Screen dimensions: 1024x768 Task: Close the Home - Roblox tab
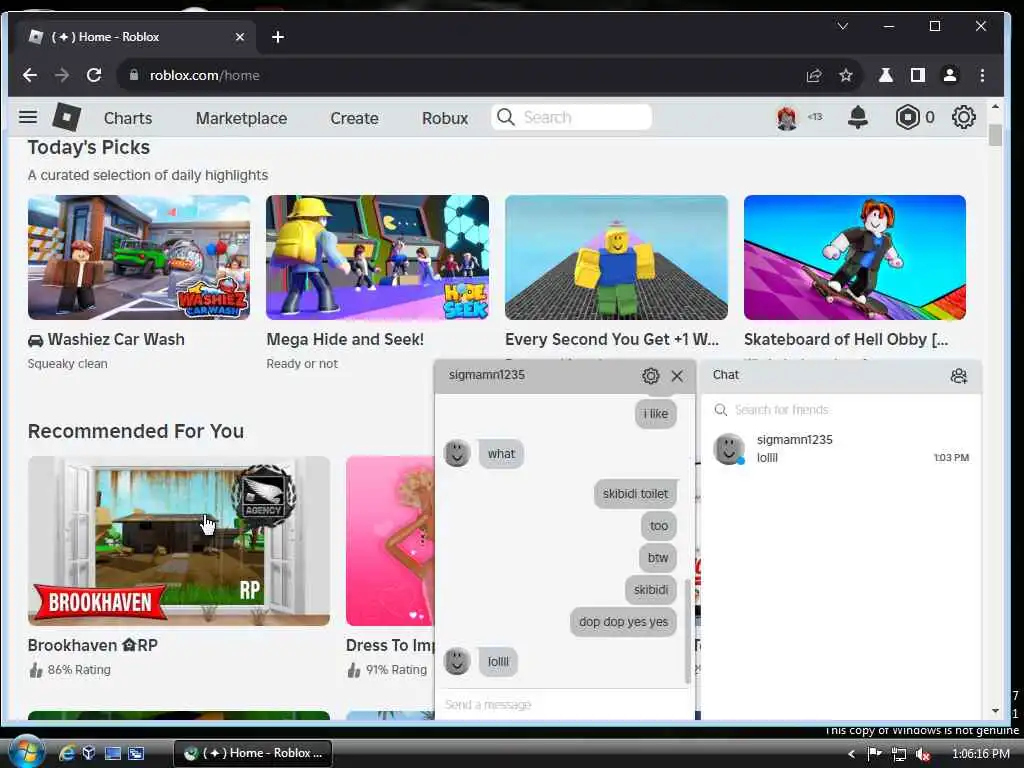(x=240, y=37)
